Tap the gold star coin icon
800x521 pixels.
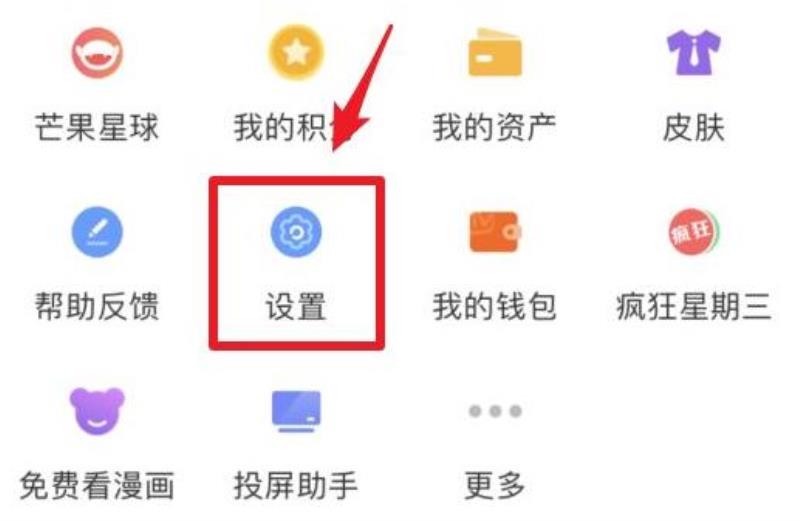(296, 52)
